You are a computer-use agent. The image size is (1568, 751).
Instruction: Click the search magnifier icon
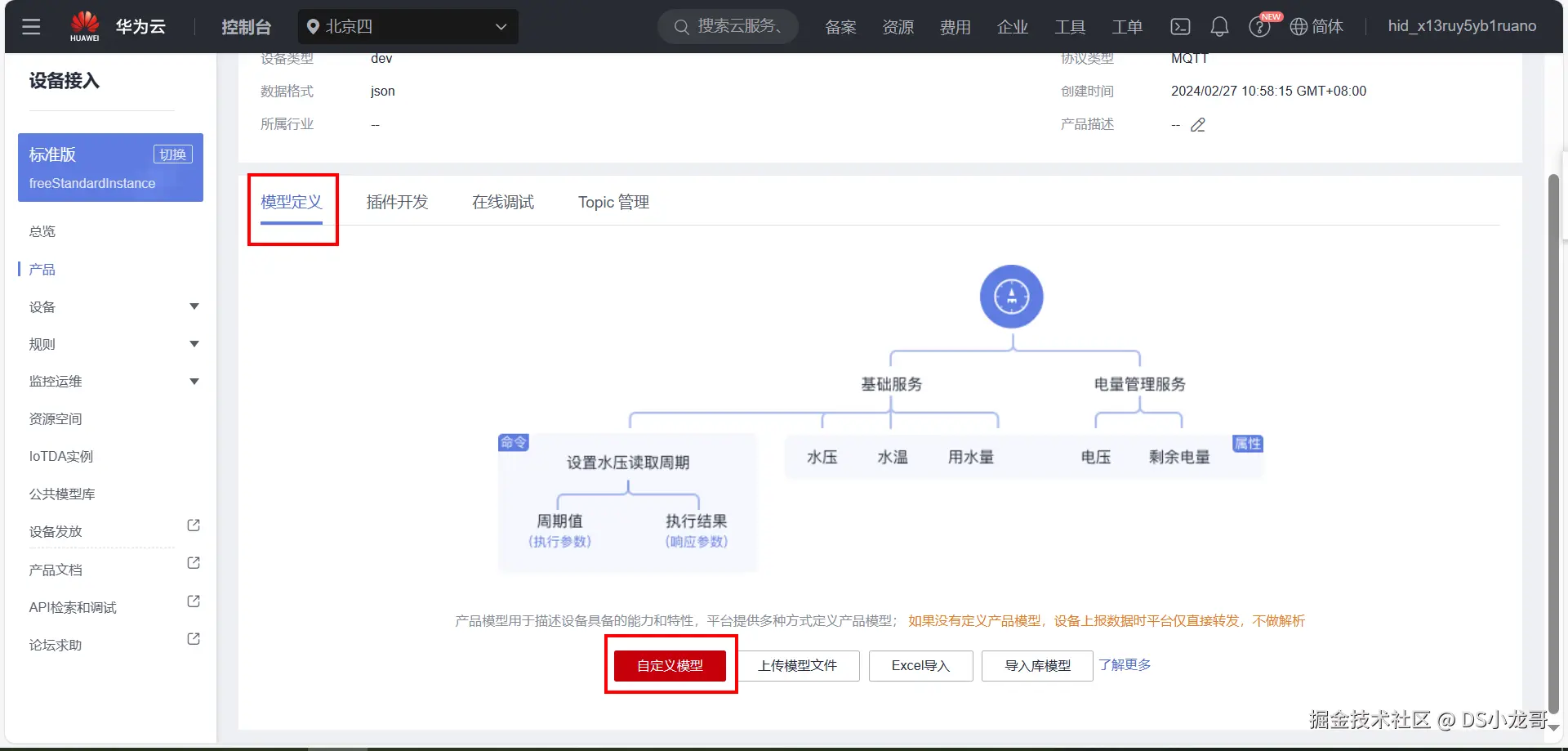[681, 27]
